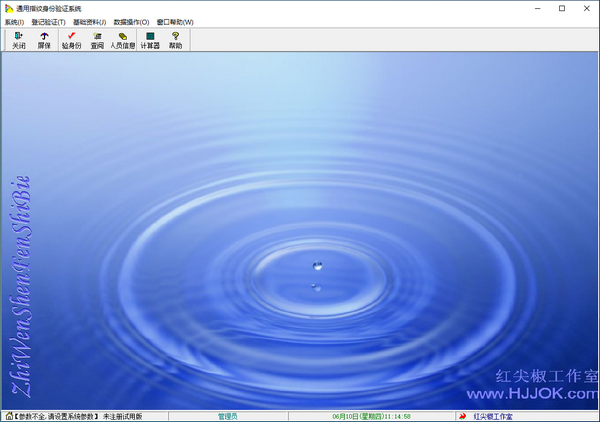Screen dimensions: 600x422
Task: Open the 登记验证(T) menu
Action: pyautogui.click(x=48, y=22)
